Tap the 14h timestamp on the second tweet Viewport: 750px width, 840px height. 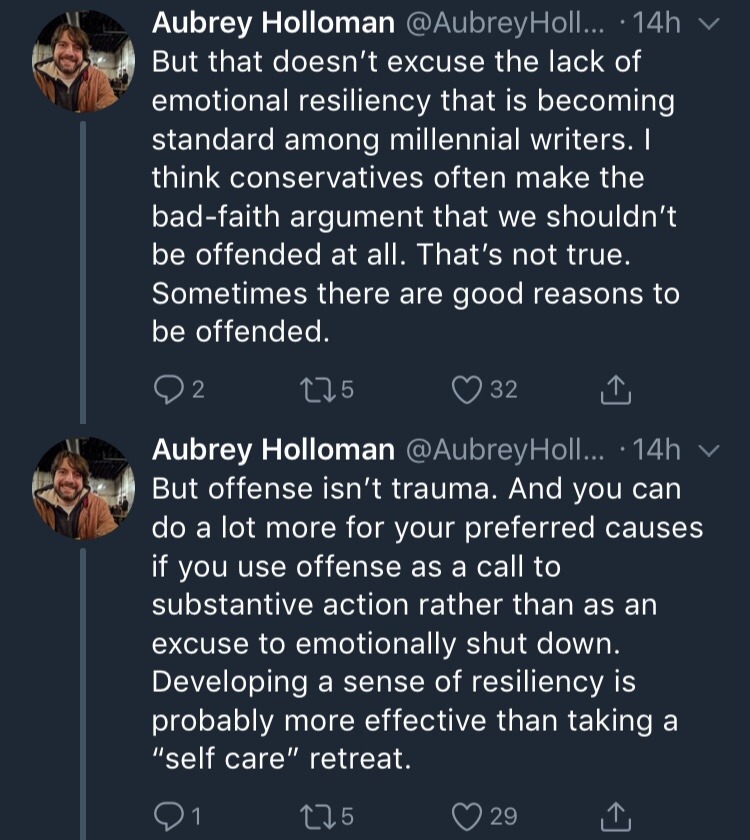[656, 451]
